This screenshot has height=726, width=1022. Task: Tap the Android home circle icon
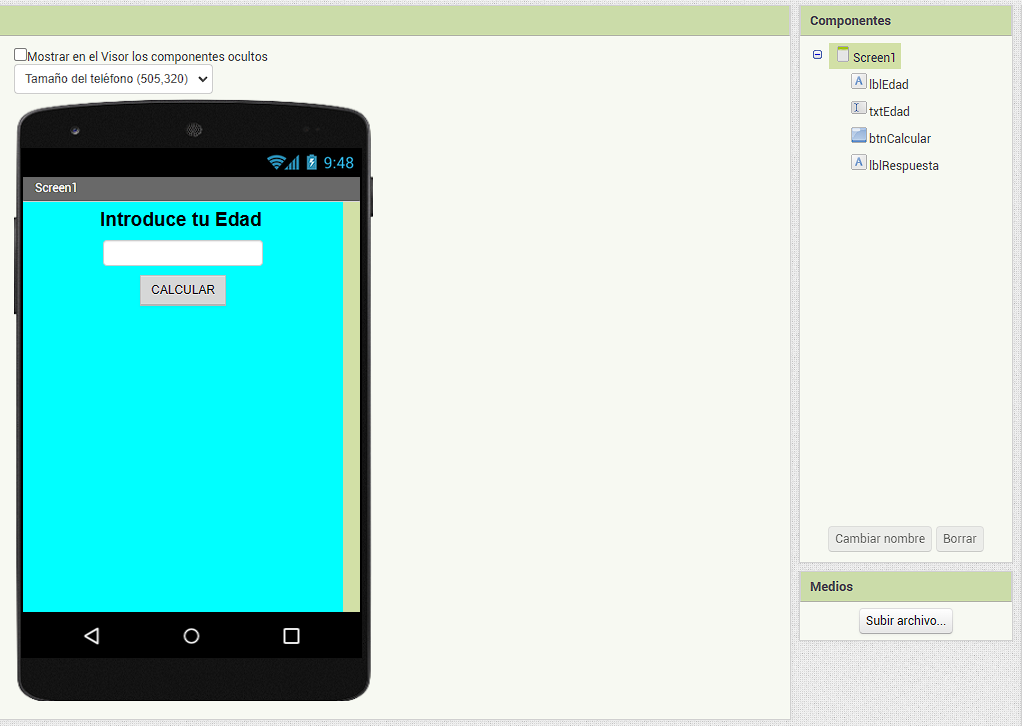(x=191, y=636)
